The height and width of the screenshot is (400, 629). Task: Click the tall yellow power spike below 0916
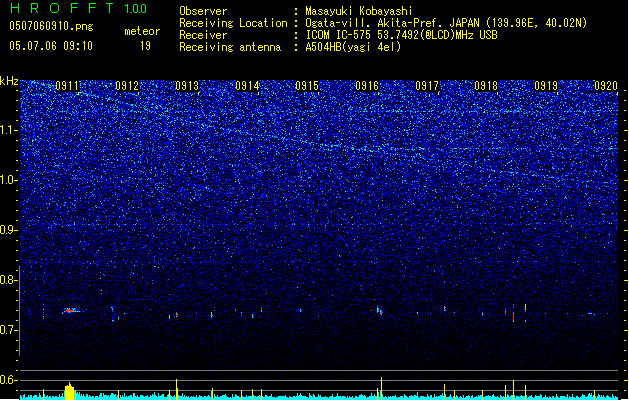(x=381, y=388)
